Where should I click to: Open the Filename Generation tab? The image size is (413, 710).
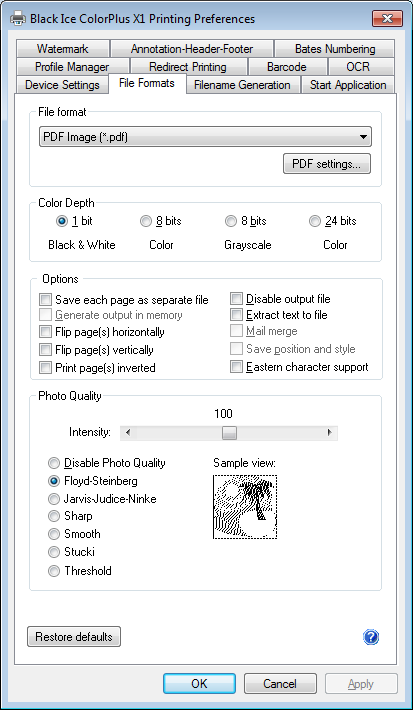242,85
